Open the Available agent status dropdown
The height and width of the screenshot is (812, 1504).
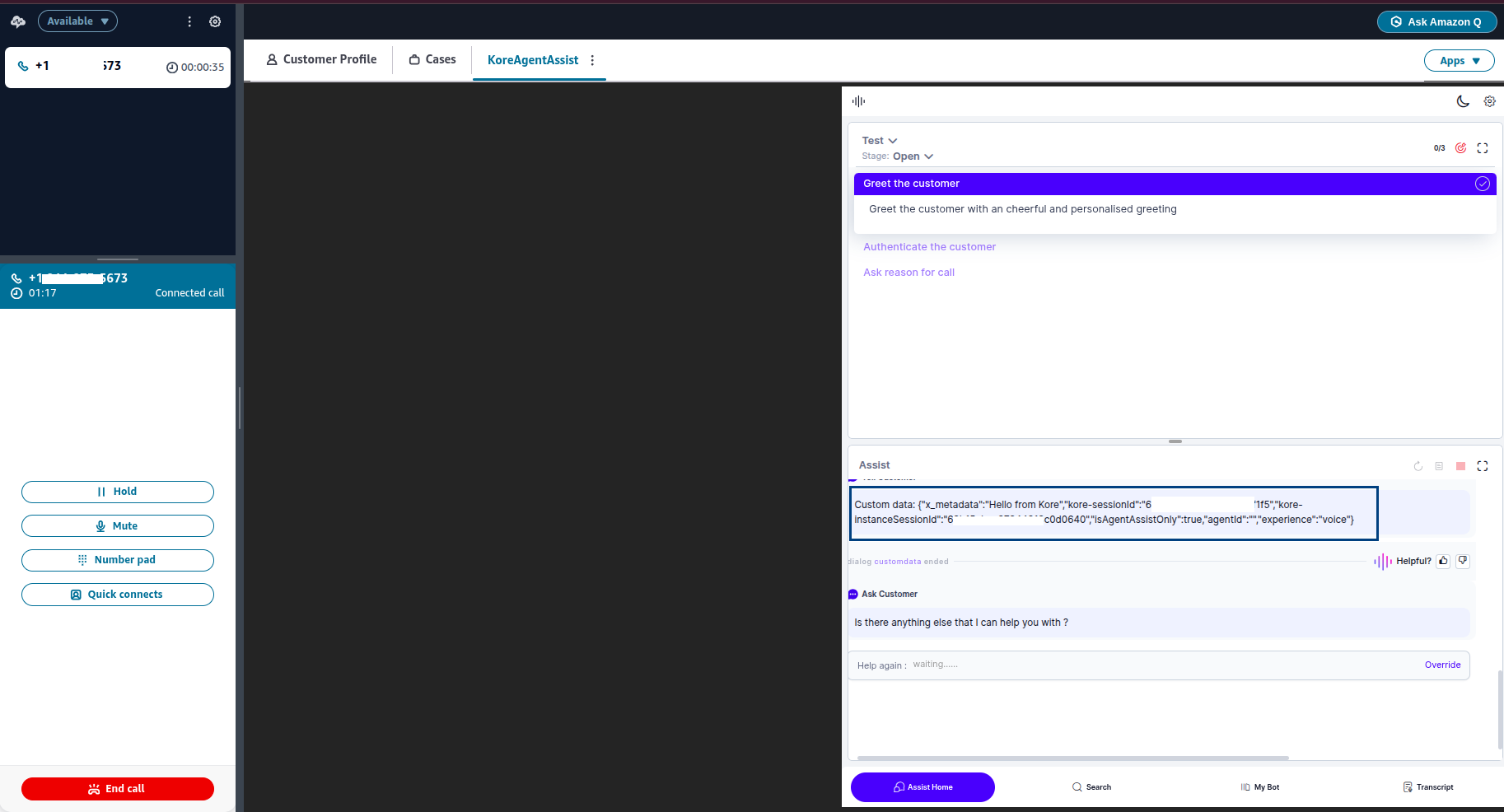click(x=77, y=21)
